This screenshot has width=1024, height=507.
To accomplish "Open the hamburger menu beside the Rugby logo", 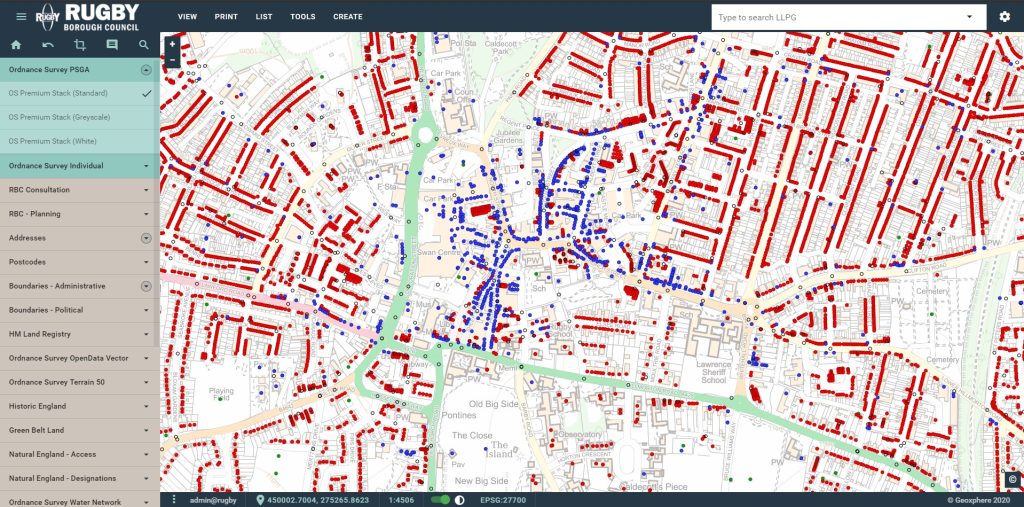I will tap(21, 16).
